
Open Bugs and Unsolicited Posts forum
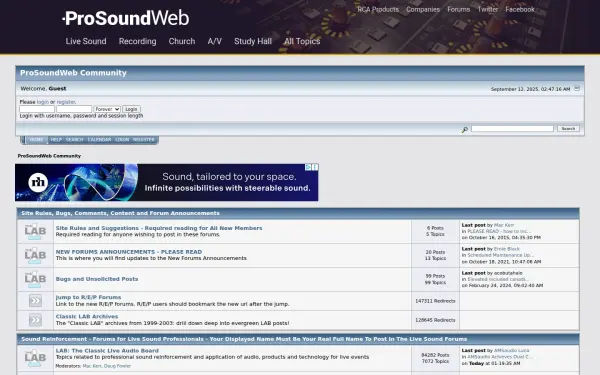click(97, 279)
